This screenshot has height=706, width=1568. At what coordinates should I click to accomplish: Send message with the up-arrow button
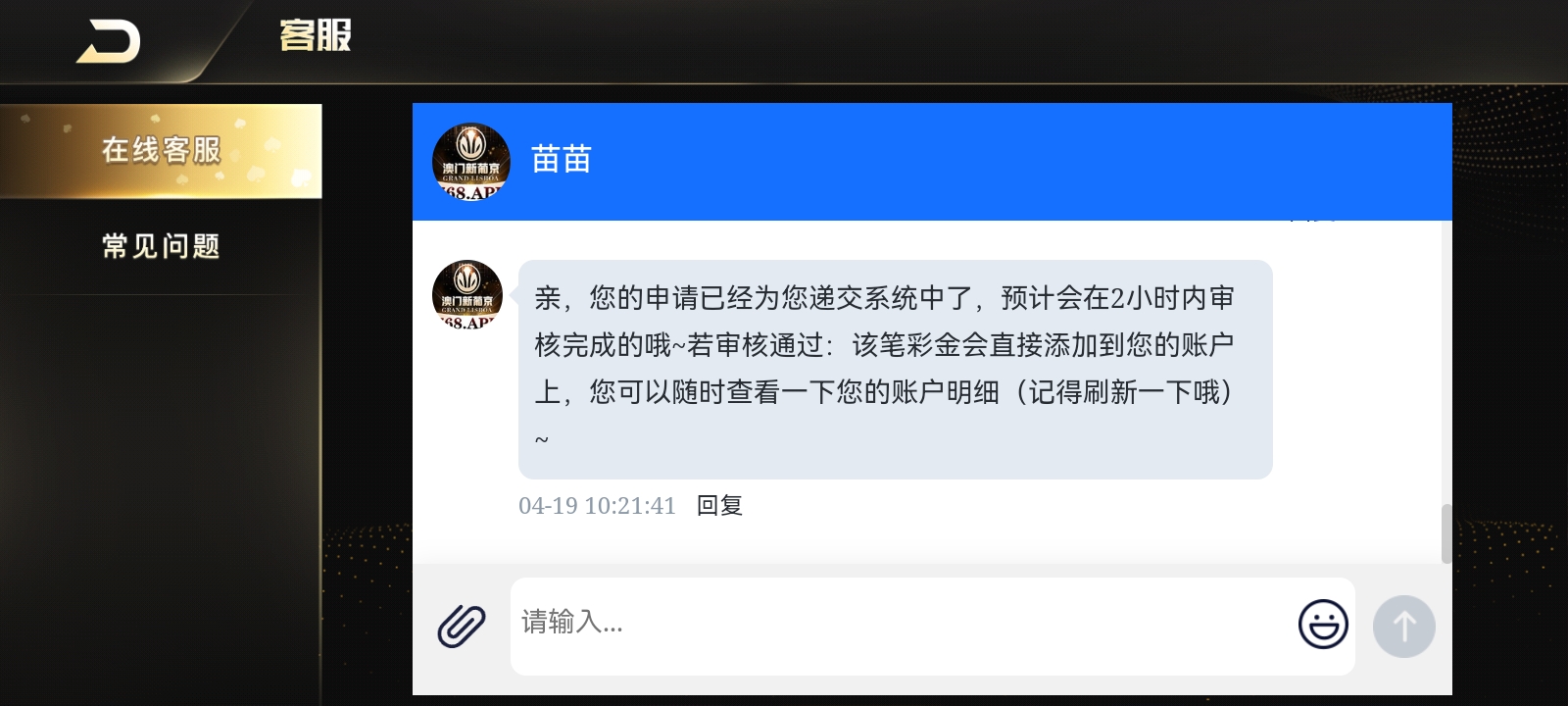pos(1403,626)
